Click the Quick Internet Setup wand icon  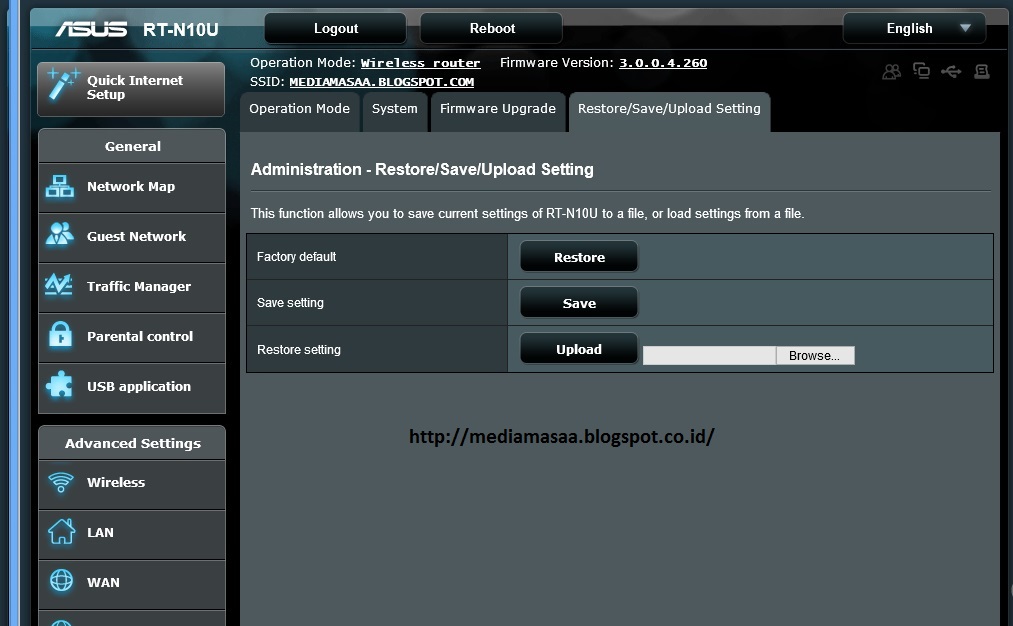click(63, 85)
